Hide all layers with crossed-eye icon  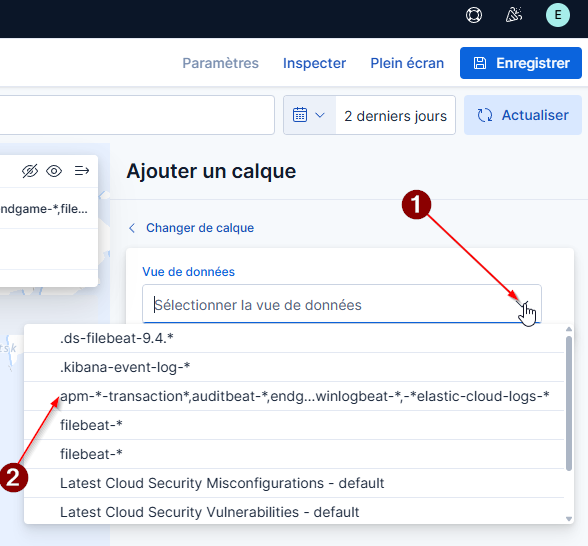tap(30, 171)
